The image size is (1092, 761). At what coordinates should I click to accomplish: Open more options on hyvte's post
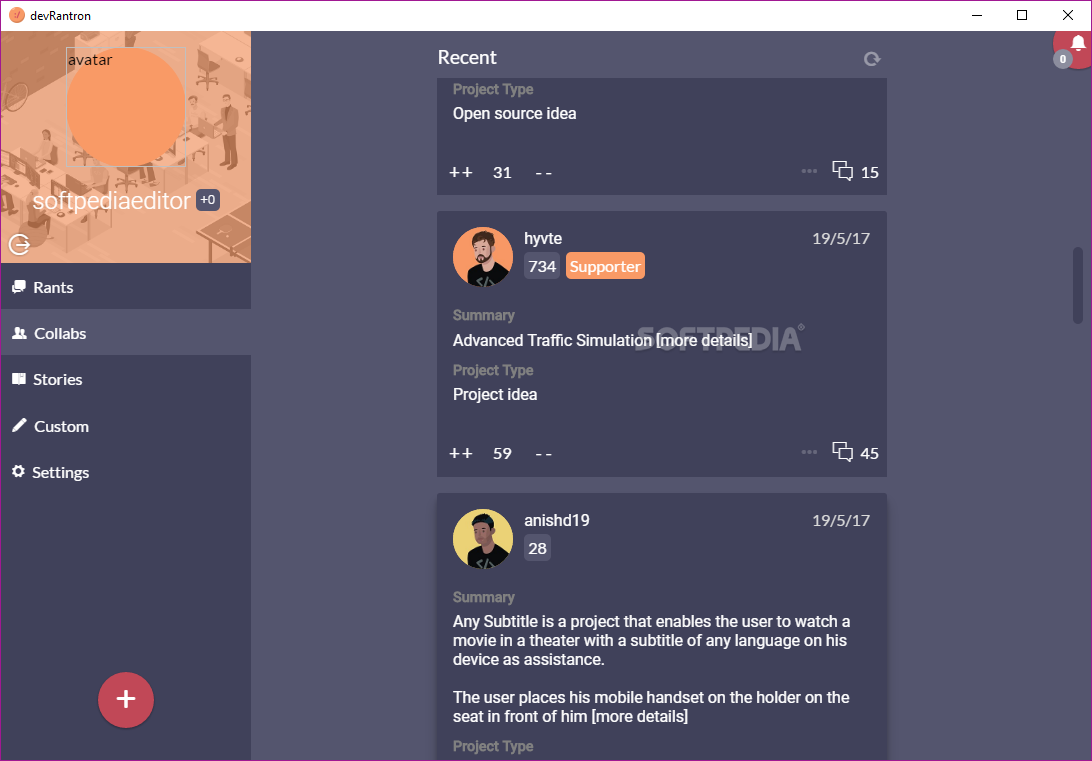tap(809, 452)
